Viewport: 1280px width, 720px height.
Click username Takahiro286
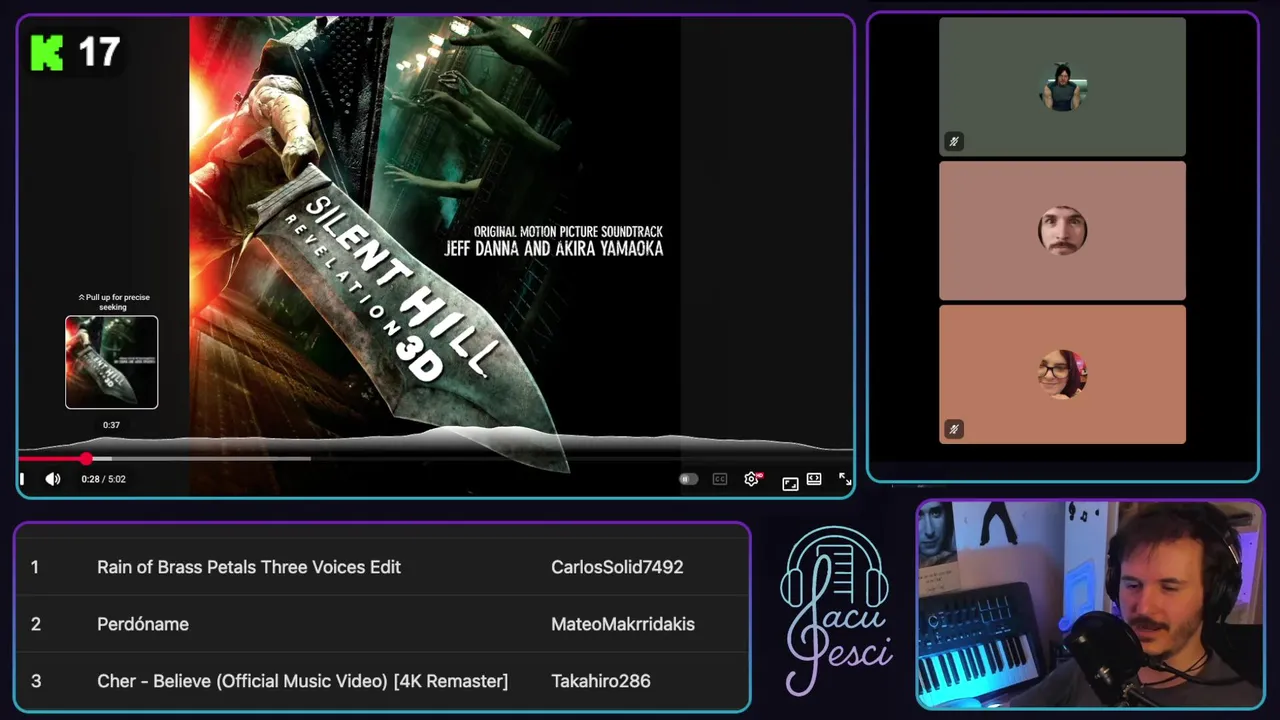(x=601, y=681)
